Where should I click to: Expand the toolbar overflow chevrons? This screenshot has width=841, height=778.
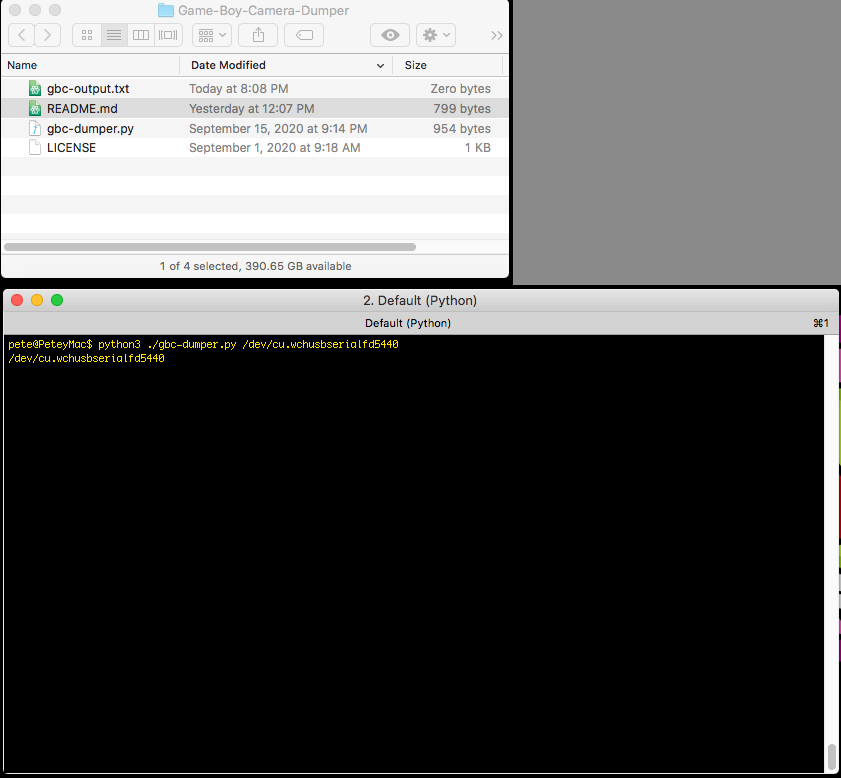496,35
